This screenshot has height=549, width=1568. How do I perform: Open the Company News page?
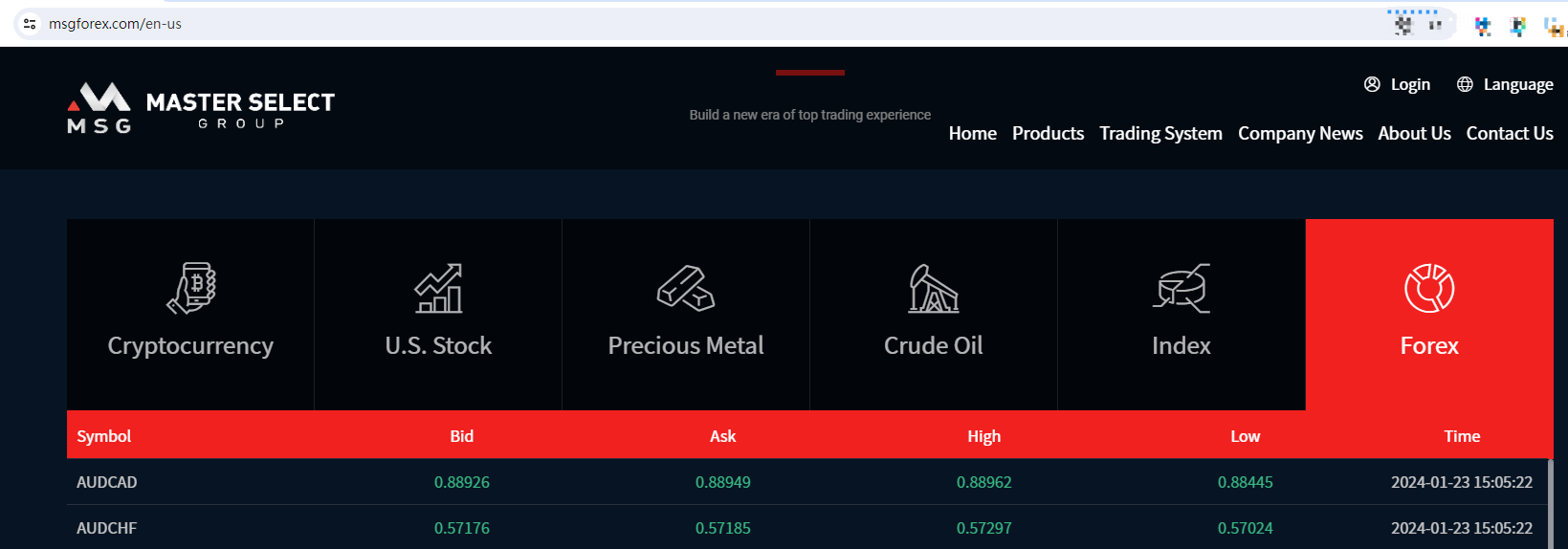[1300, 133]
